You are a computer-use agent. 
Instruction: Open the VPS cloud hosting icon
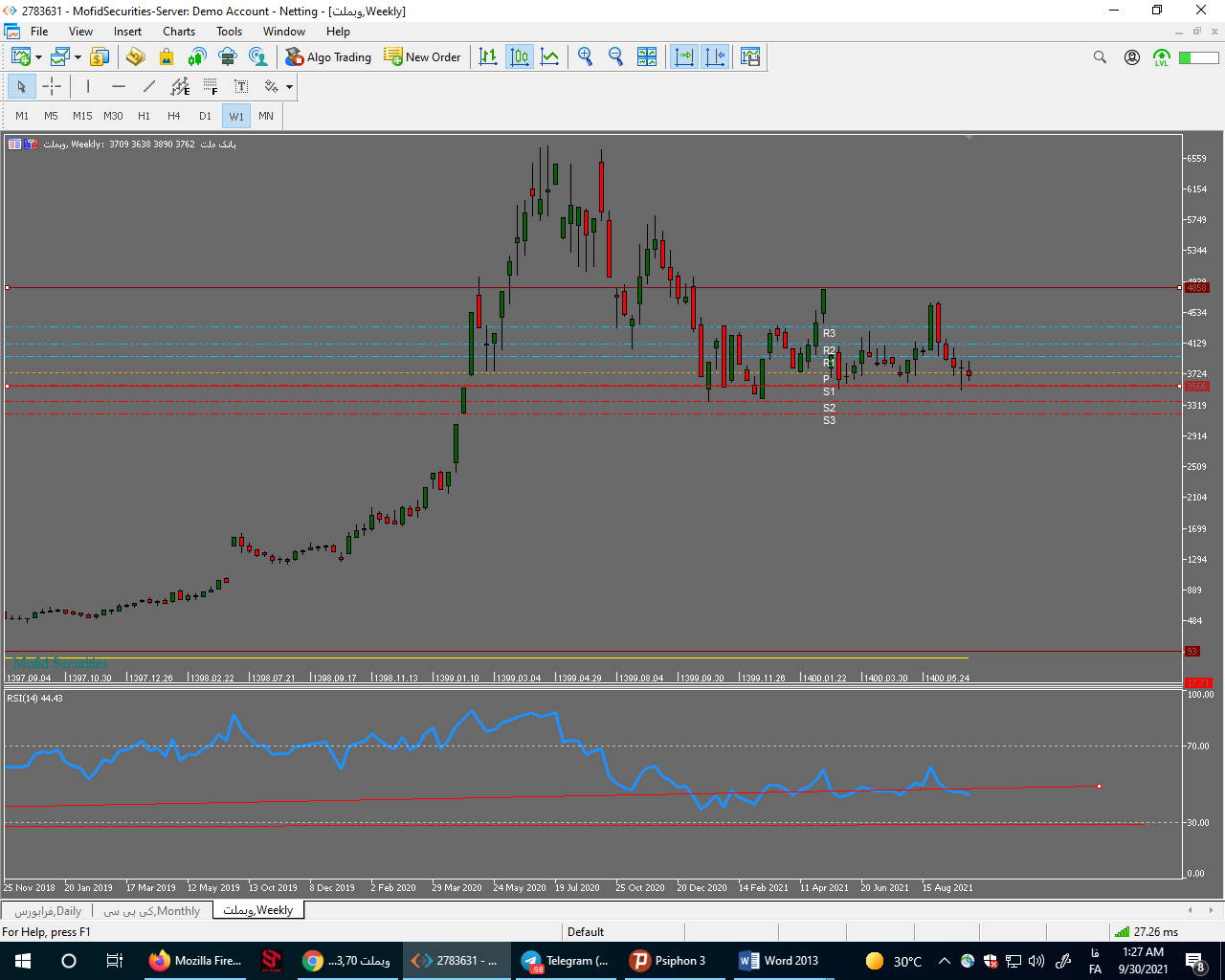(x=228, y=57)
